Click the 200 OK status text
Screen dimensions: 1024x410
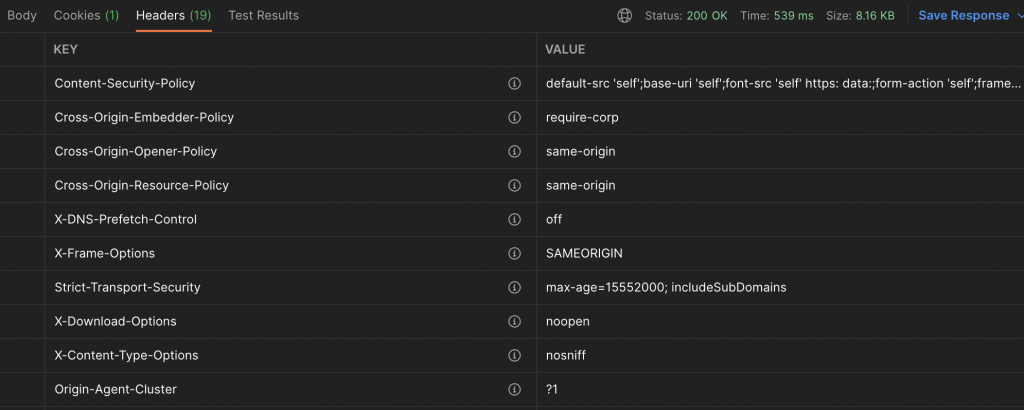(x=705, y=16)
